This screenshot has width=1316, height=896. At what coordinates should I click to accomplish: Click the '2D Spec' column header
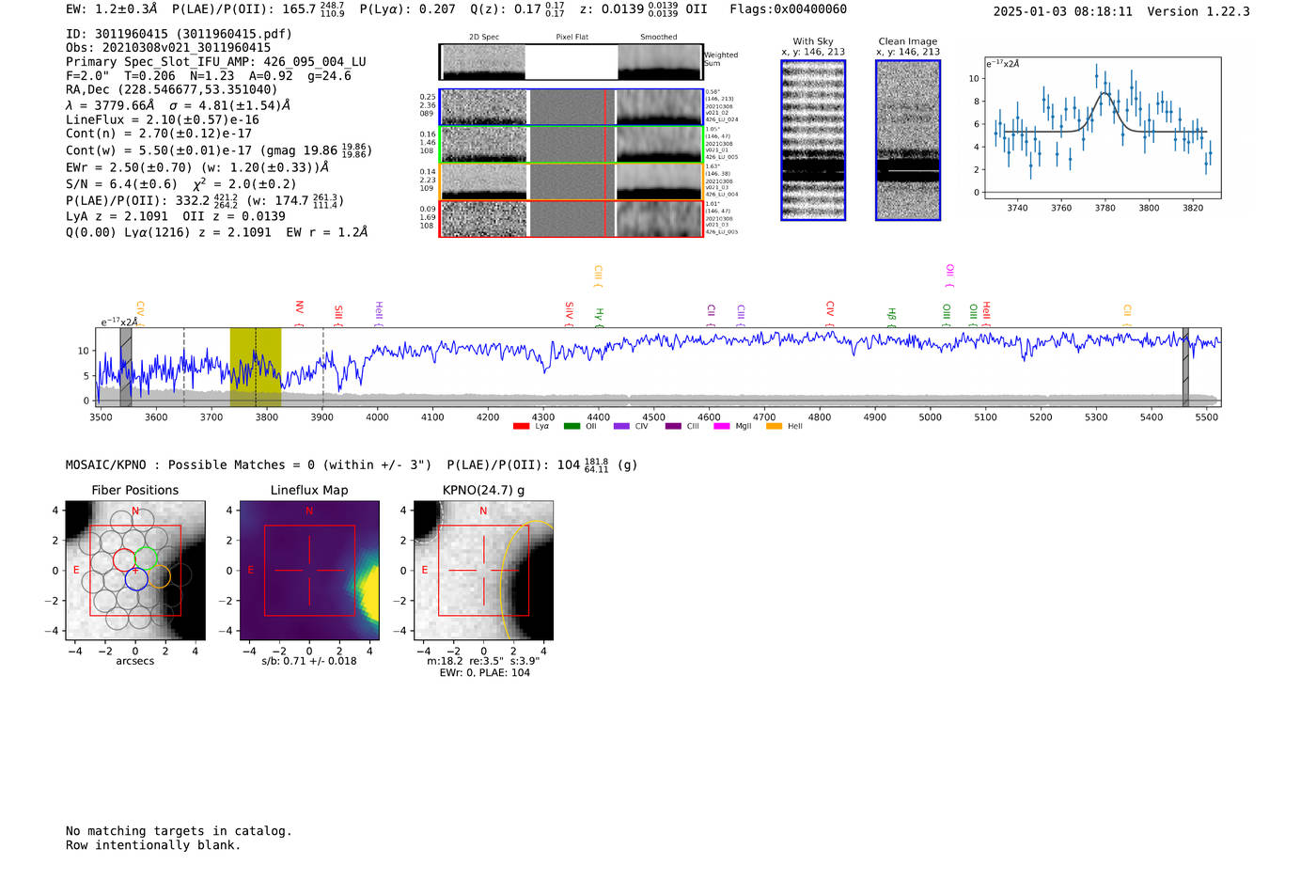tap(484, 37)
